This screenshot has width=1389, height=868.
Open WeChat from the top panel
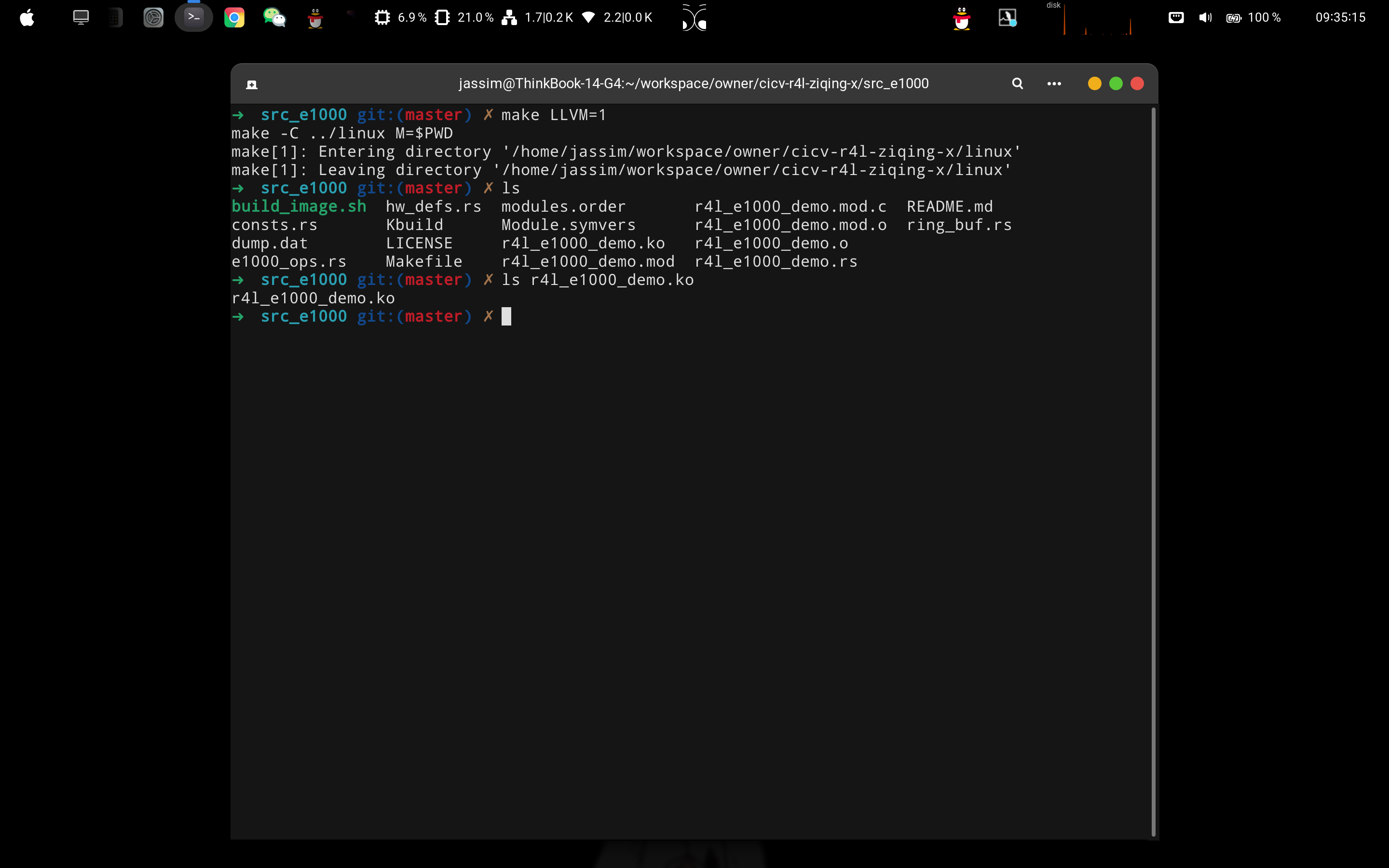(x=274, y=18)
